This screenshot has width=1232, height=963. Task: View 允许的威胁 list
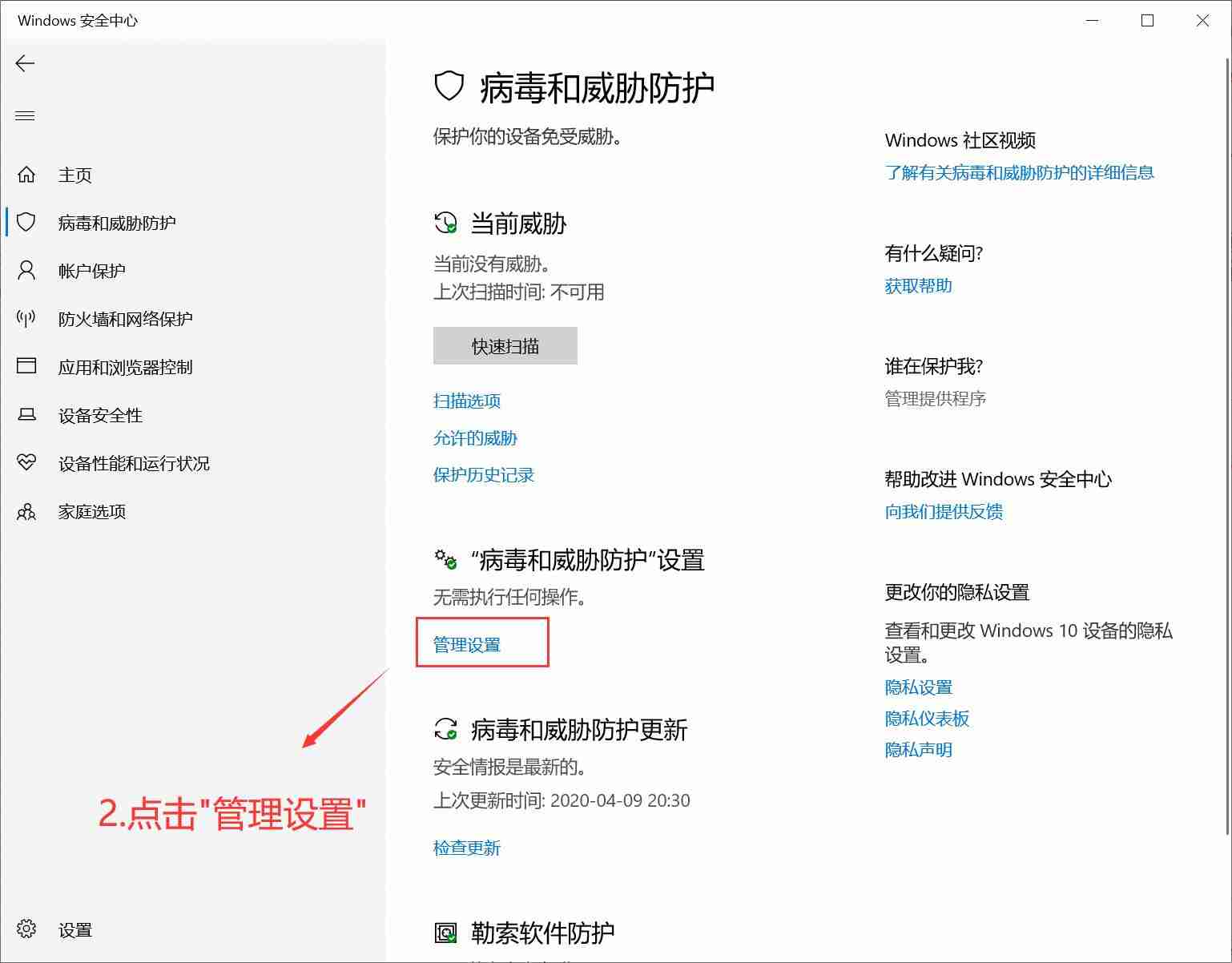click(x=474, y=437)
